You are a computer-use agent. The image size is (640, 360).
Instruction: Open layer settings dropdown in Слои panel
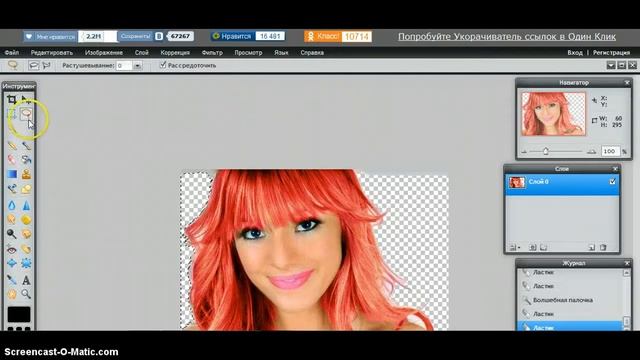[514, 247]
